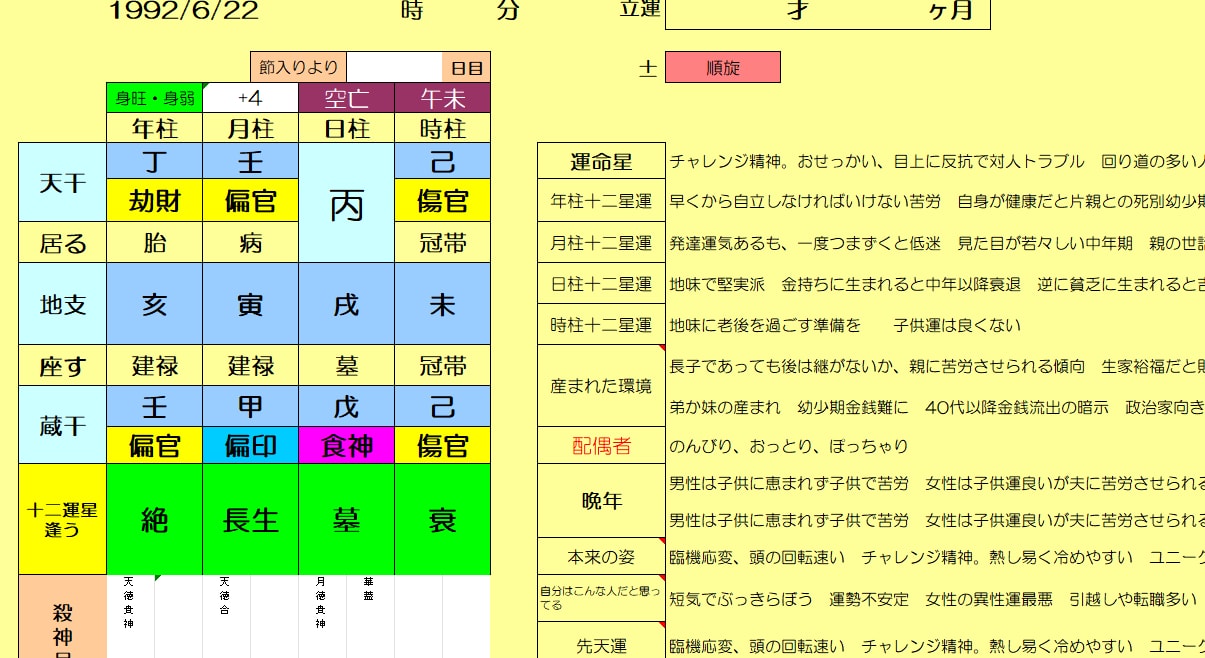Image resolution: width=1205 pixels, height=658 pixels.
Task: Click the 時柱 column header
Action: 442,128
